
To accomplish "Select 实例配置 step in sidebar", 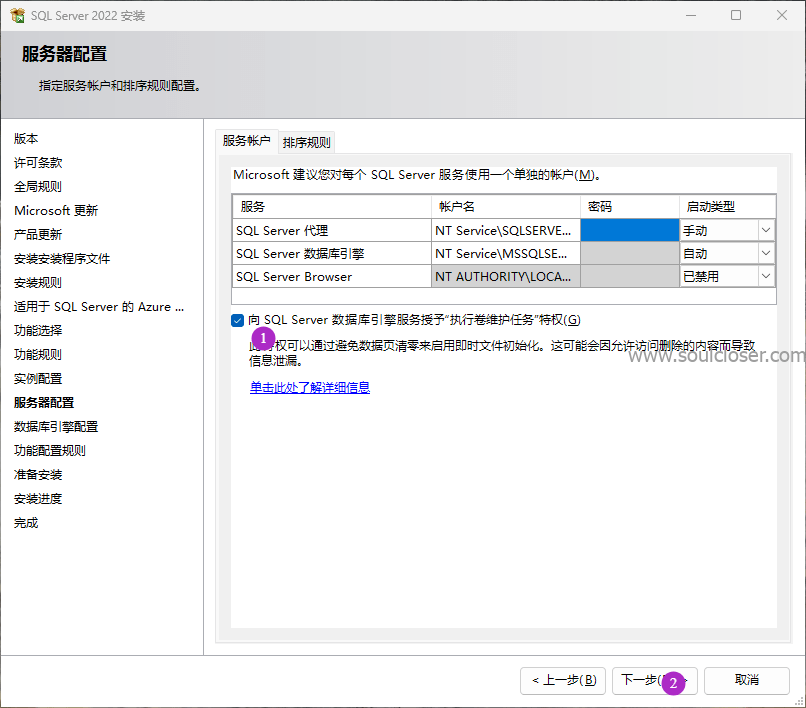I will 38,379.
